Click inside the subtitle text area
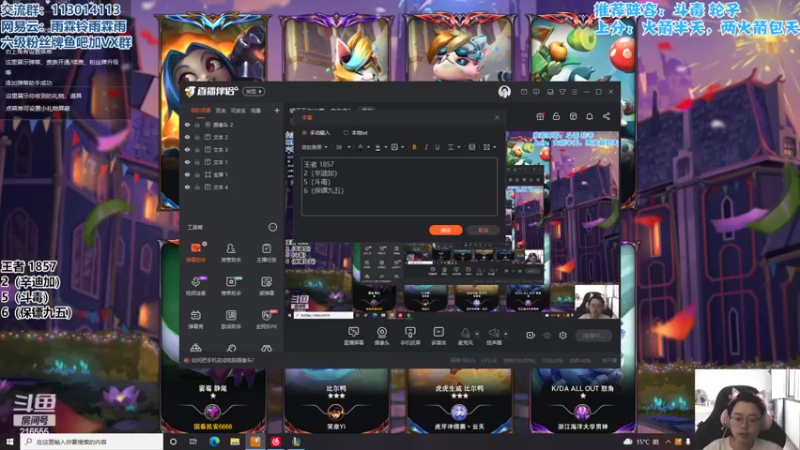800x450 pixels. 399,186
